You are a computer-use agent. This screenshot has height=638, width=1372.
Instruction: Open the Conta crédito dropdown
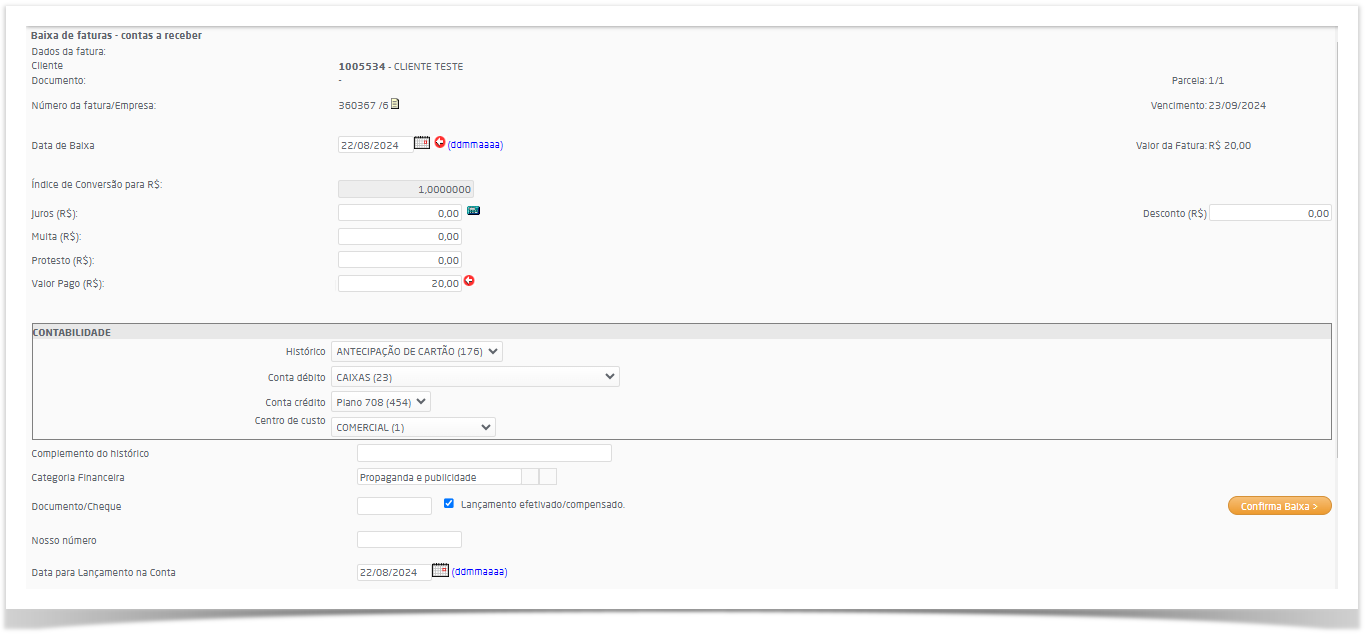point(380,402)
